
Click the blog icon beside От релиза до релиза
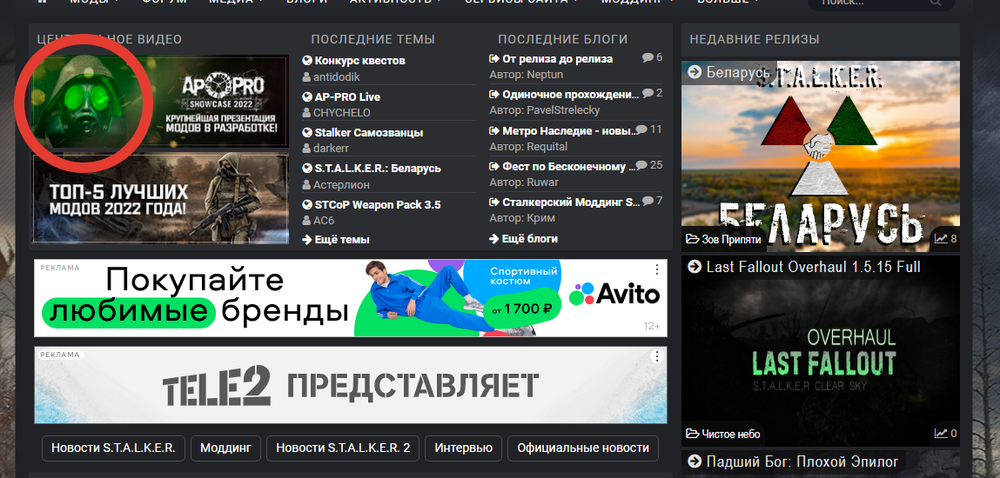(494, 59)
